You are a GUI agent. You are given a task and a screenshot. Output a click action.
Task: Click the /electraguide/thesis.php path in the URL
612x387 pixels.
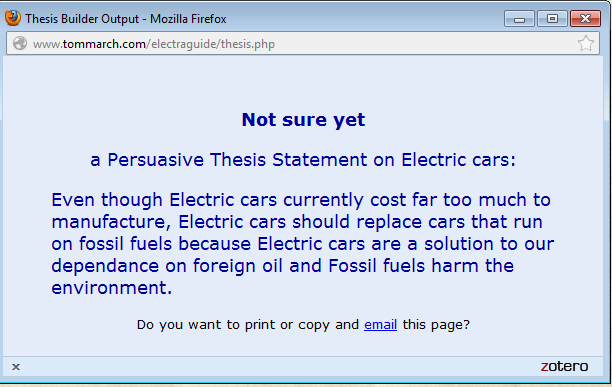pyautogui.click(x=211, y=44)
